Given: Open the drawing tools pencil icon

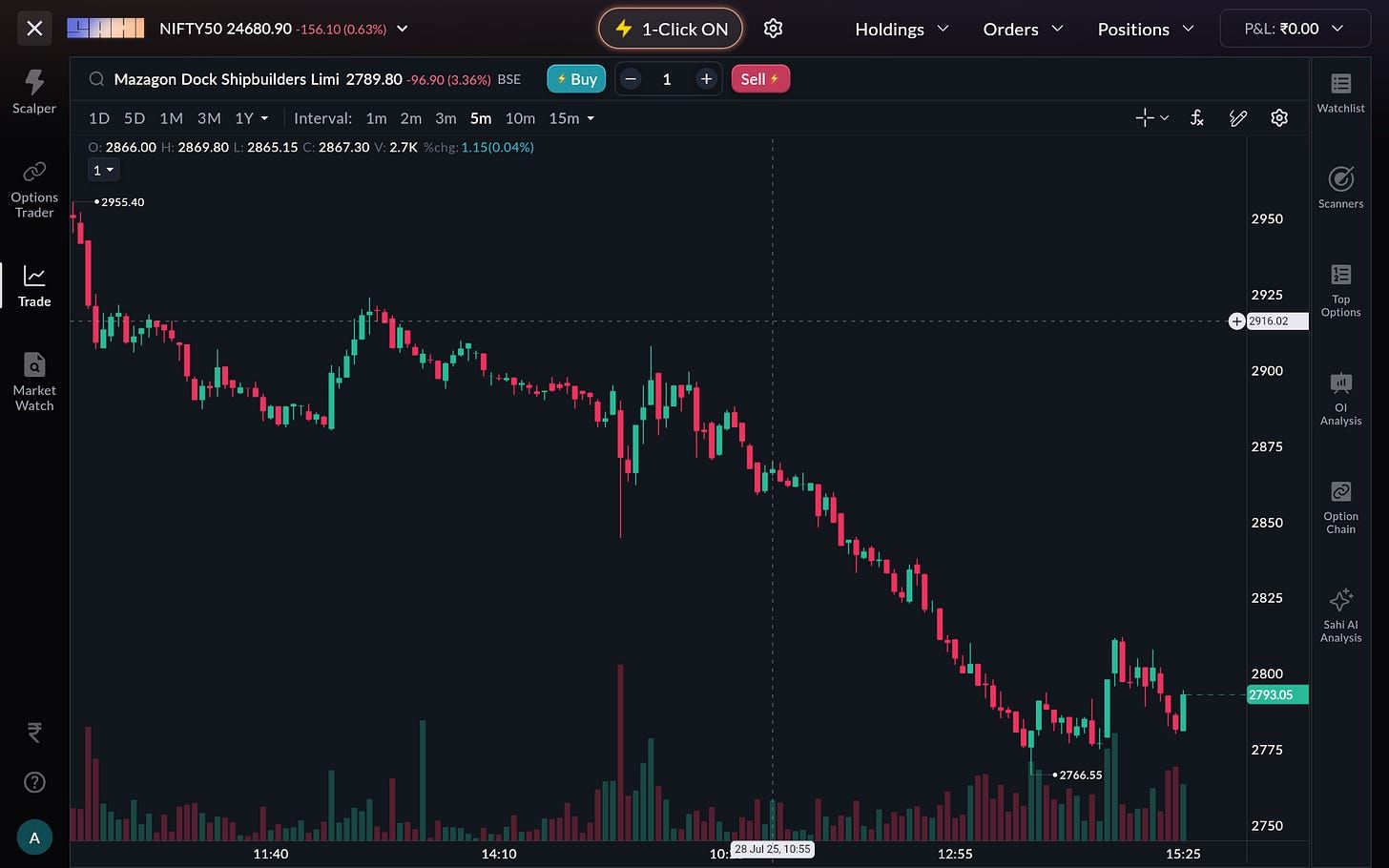Looking at the screenshot, I should coord(1238,118).
